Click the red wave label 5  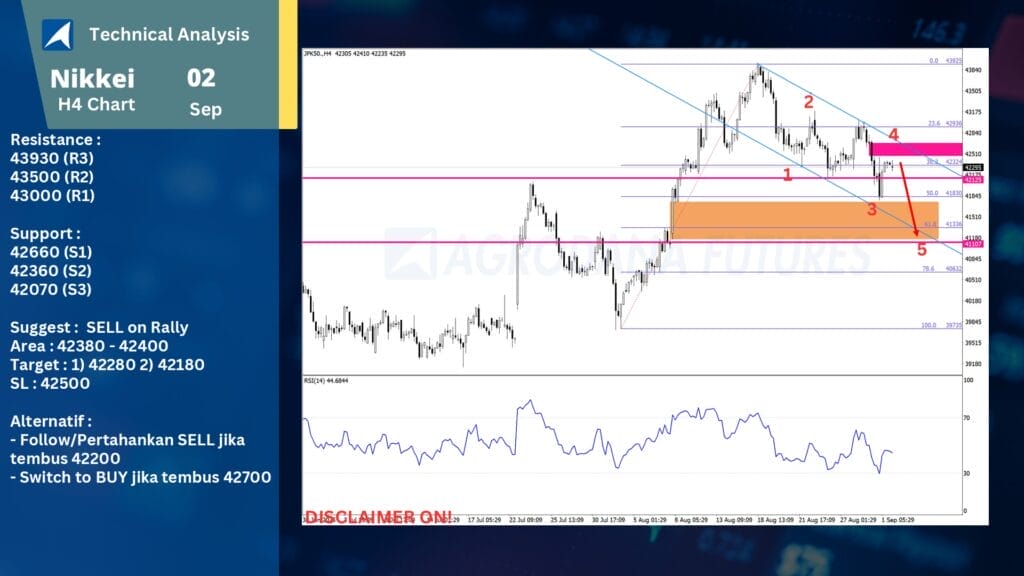[x=922, y=249]
